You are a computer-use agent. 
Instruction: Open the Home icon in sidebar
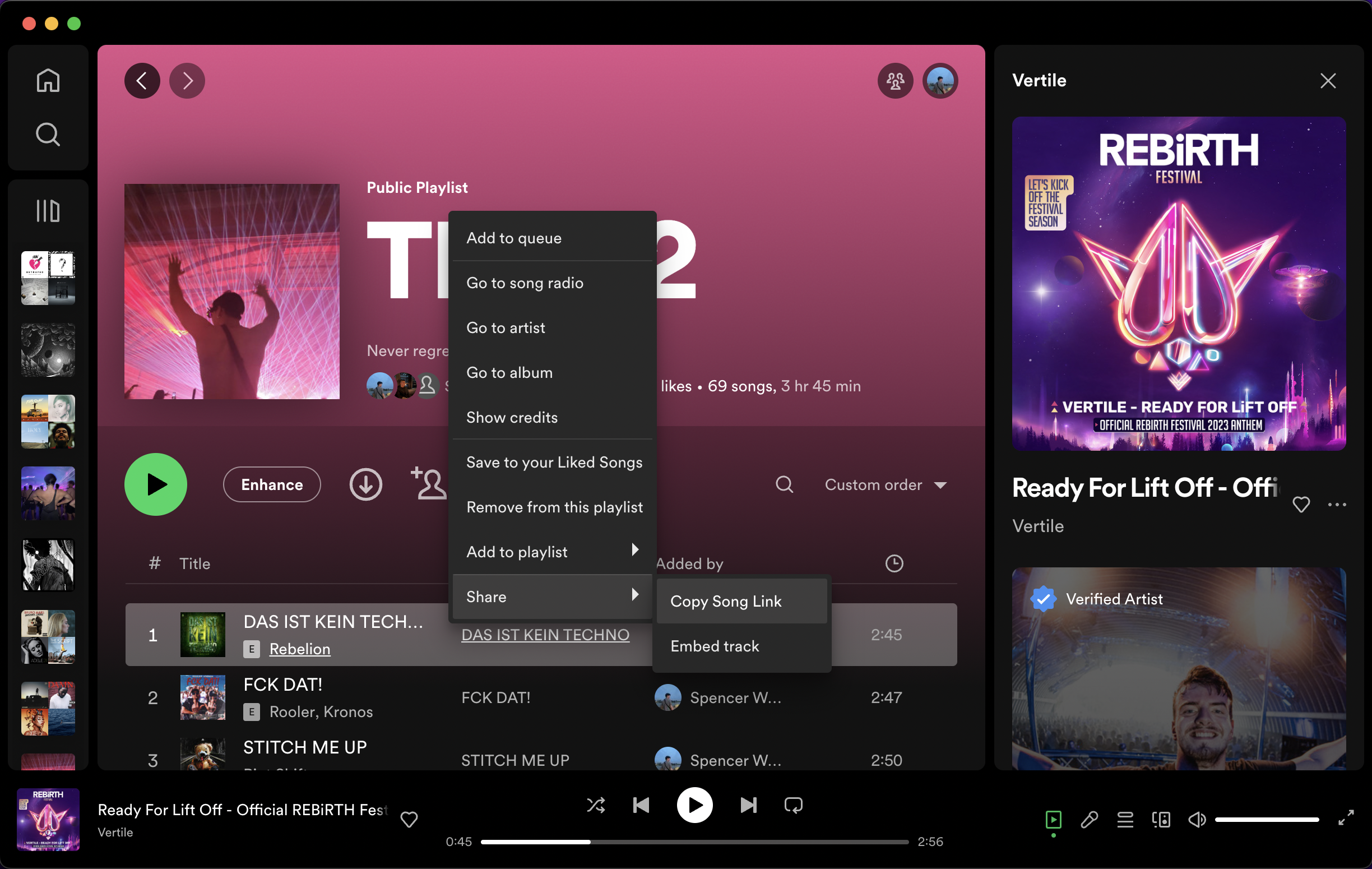48,80
